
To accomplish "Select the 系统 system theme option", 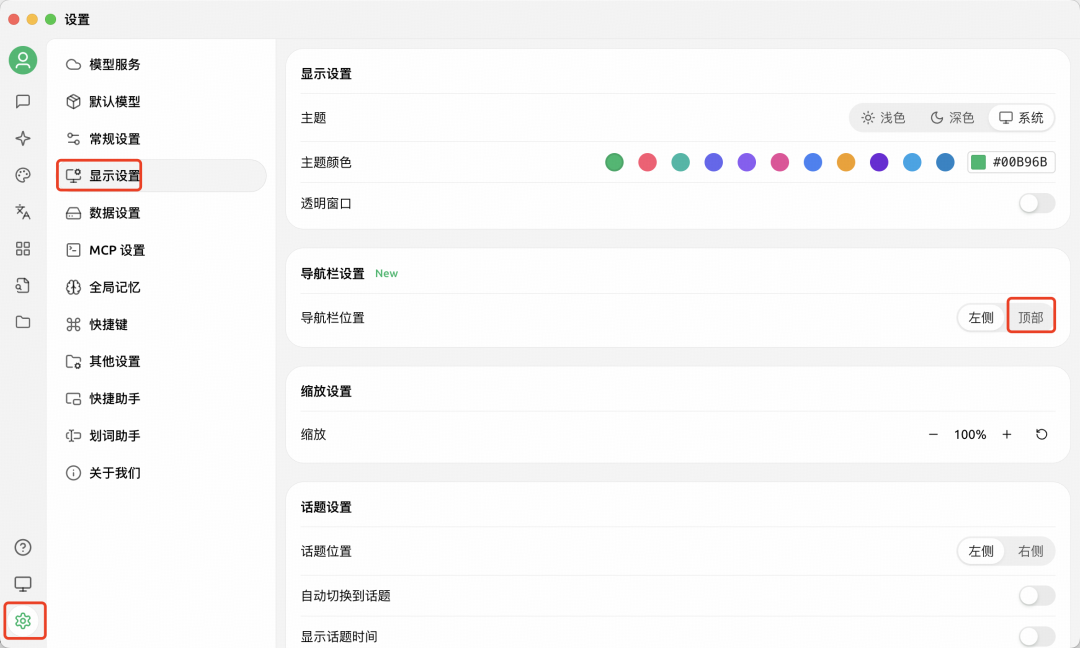I will [x=1021, y=118].
